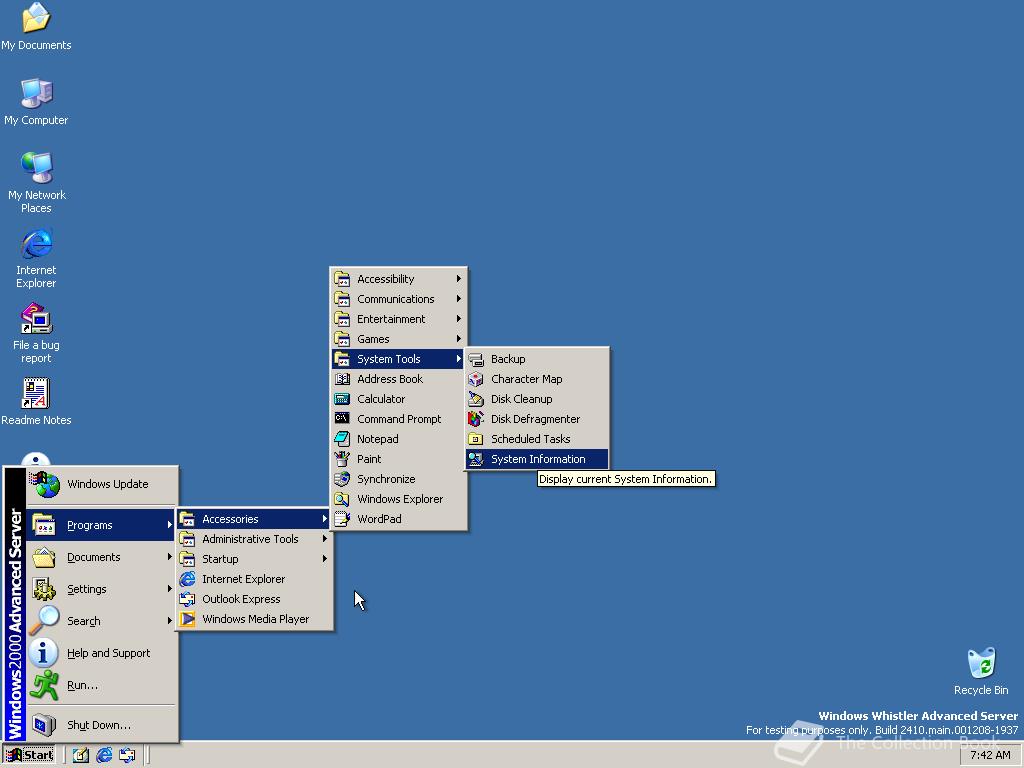Launch Notepad from Accessories menu
The height and width of the screenshot is (768, 1024).
click(x=398, y=440)
